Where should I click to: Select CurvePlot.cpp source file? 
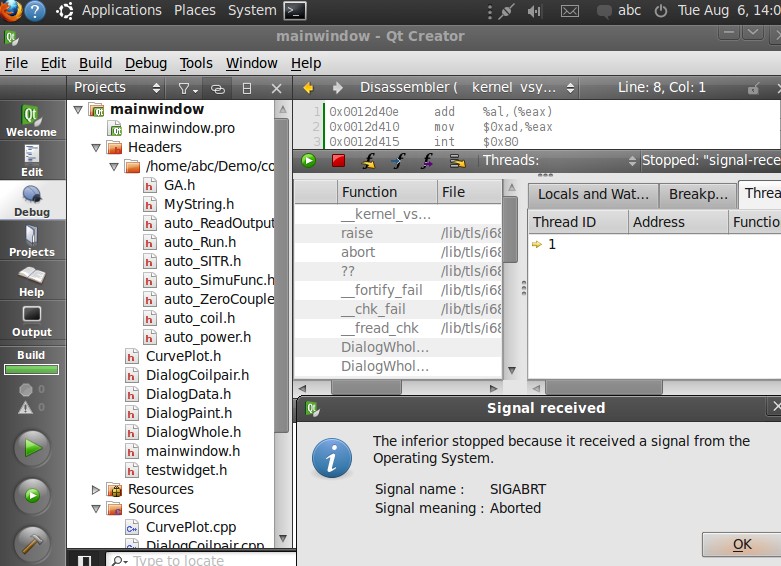[191, 527]
